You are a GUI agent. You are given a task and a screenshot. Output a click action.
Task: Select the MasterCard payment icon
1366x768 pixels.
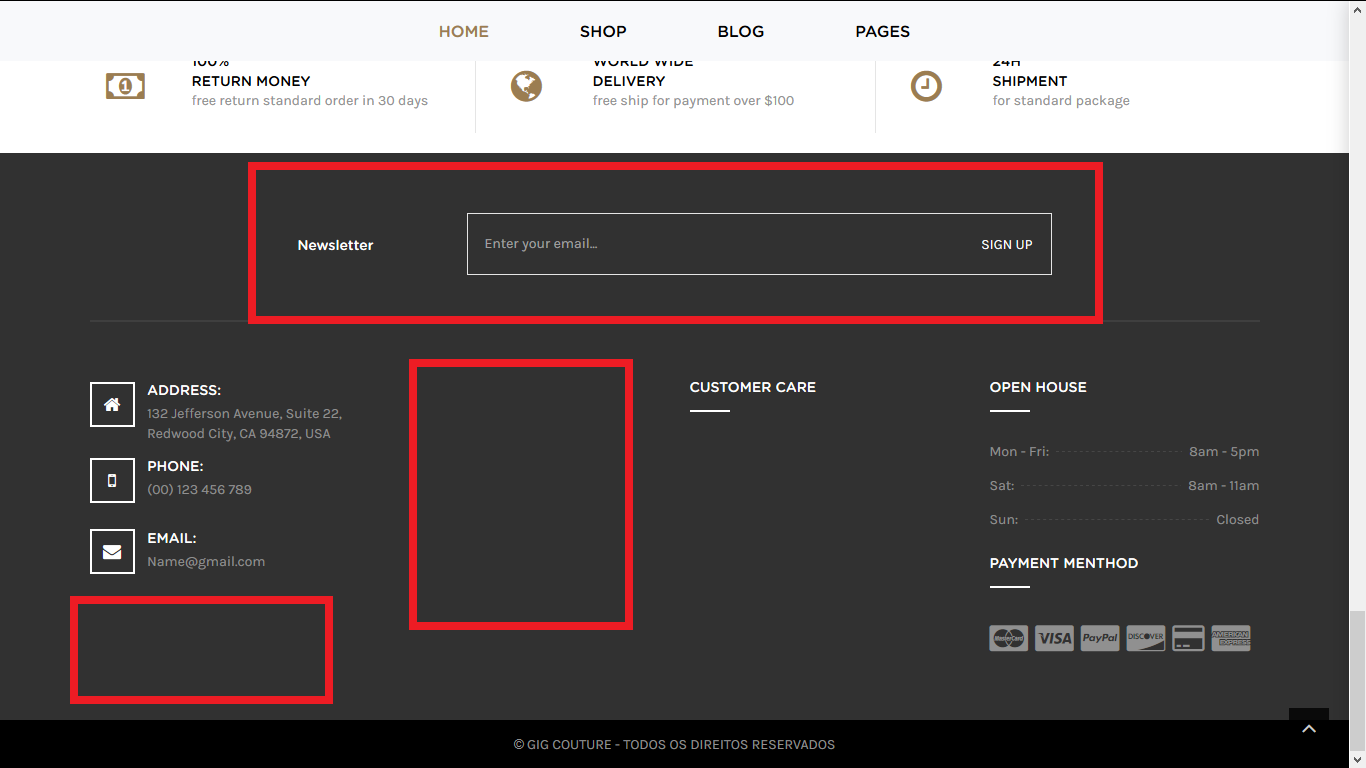[1008, 638]
